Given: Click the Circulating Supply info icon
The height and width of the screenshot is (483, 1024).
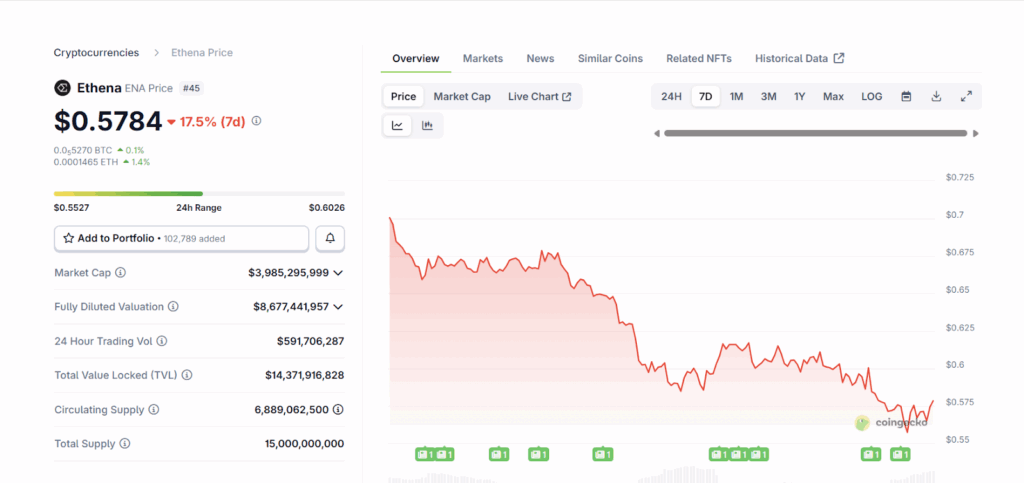Looking at the screenshot, I should [x=153, y=410].
